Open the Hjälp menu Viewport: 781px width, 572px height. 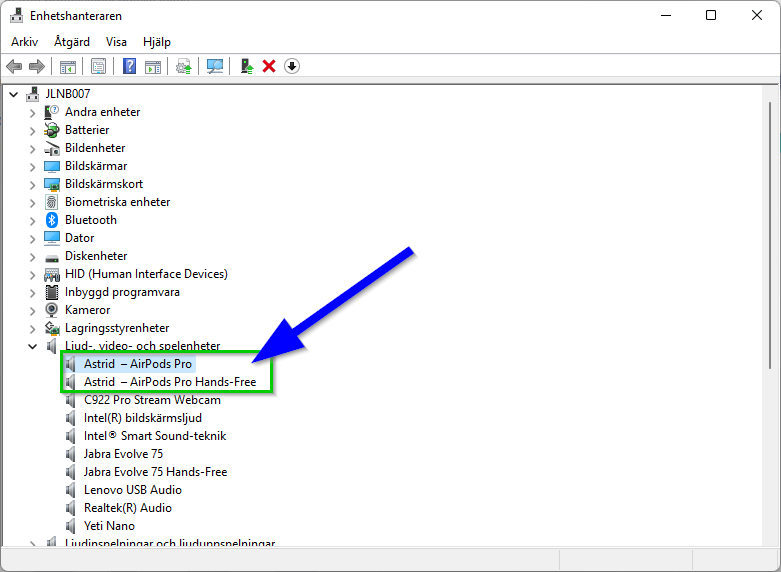157,42
